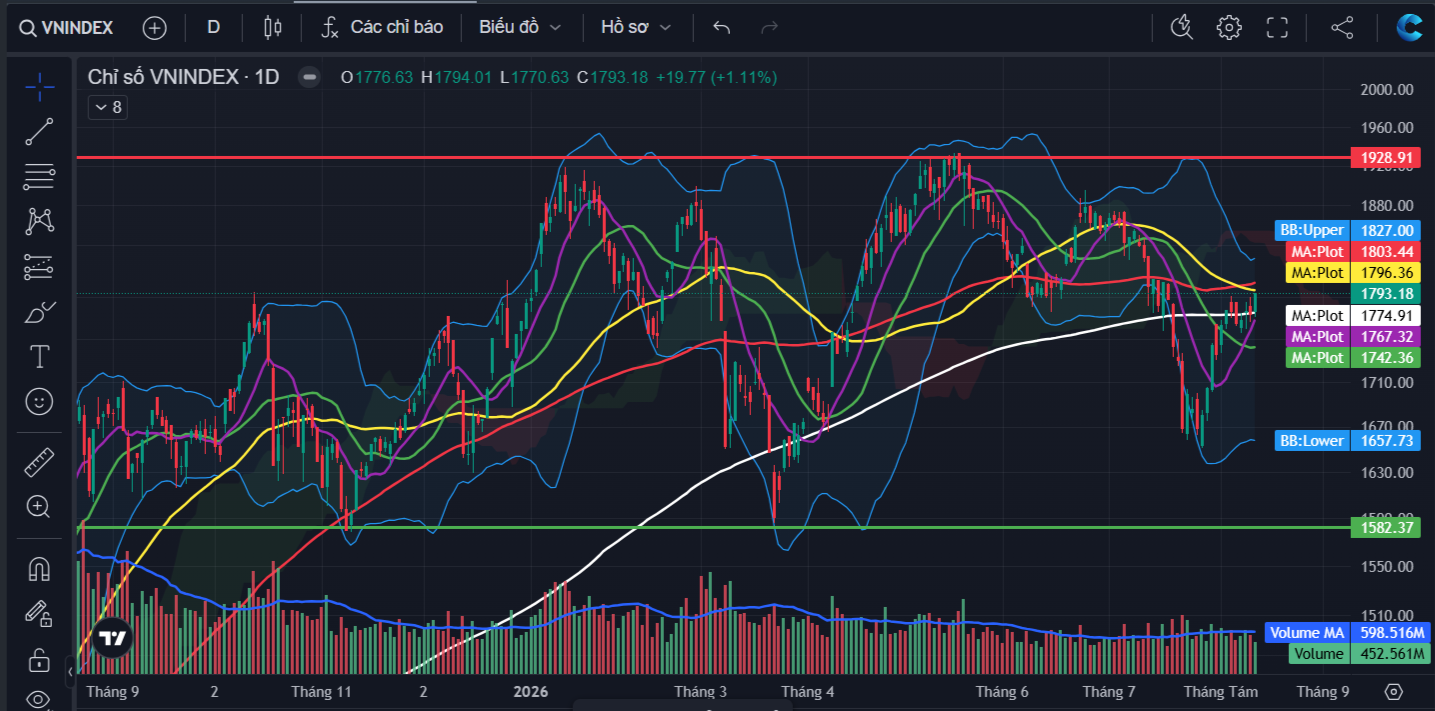Redo the chart action
The height and width of the screenshot is (711, 1435).
(x=769, y=27)
